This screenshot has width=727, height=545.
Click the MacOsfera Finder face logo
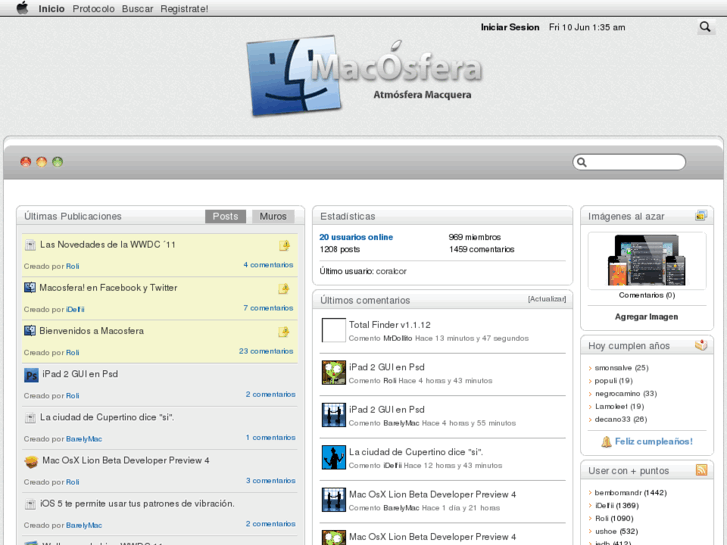click(293, 76)
